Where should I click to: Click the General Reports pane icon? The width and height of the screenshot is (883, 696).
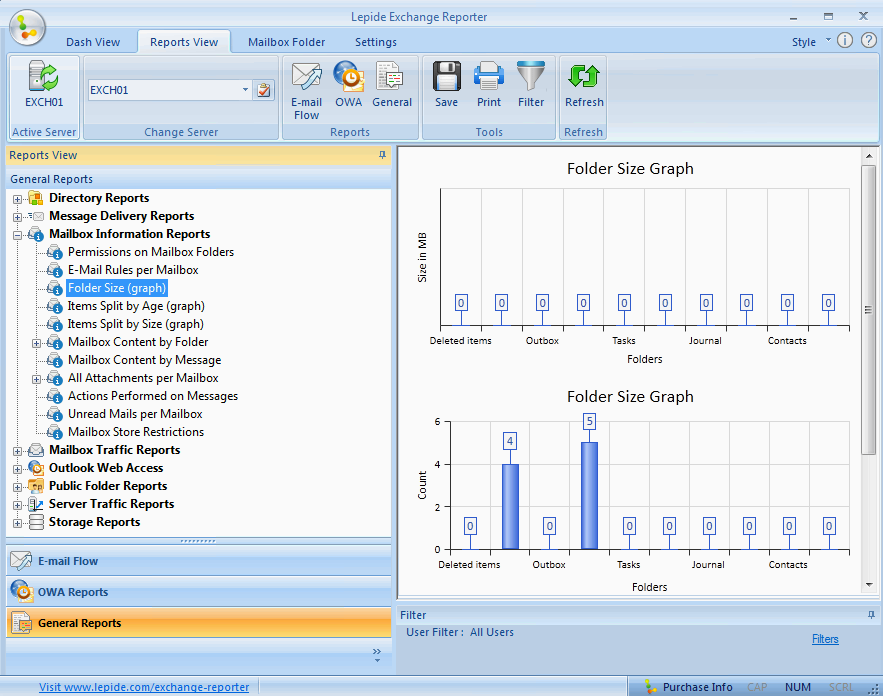coord(21,623)
